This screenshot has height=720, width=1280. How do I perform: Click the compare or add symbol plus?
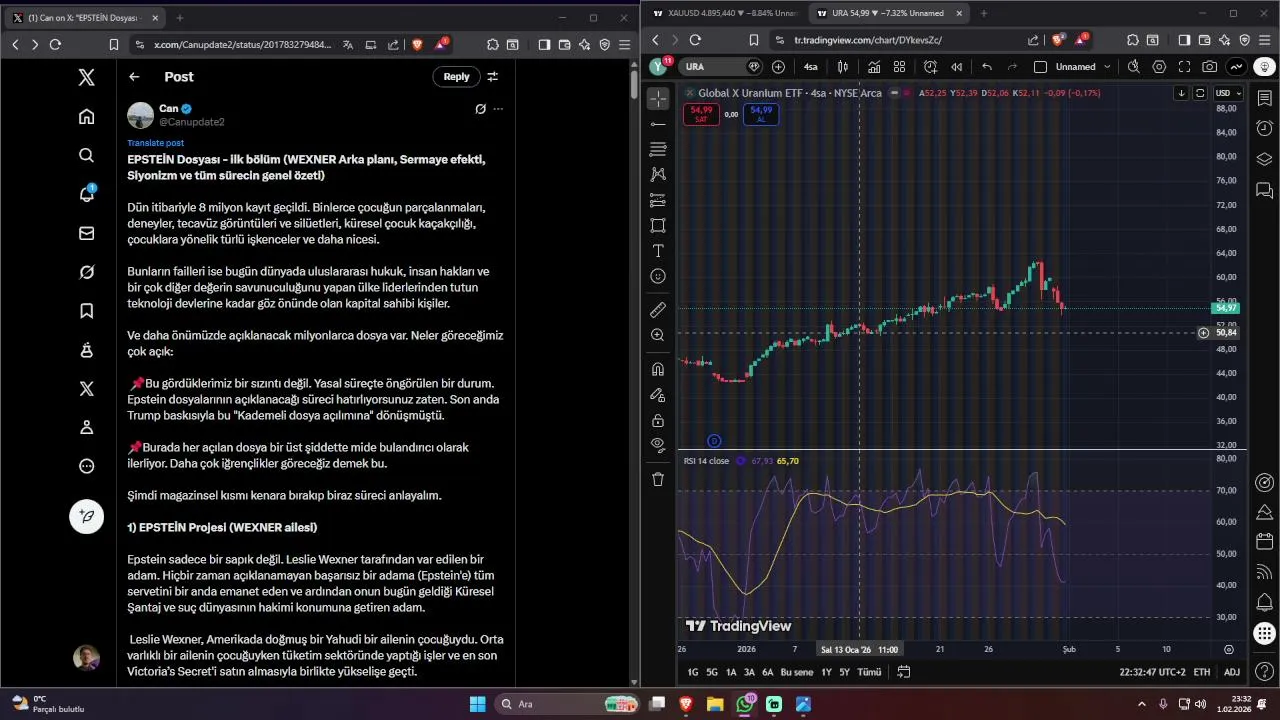tap(779, 67)
